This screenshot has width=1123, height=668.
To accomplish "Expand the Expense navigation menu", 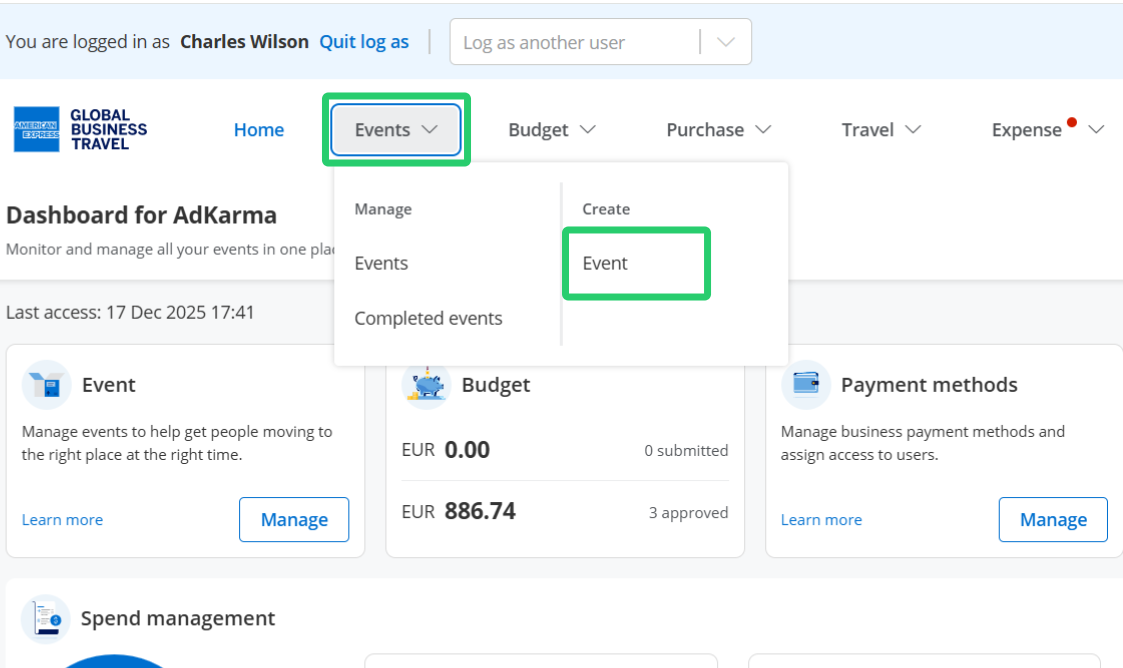I will click(1047, 130).
